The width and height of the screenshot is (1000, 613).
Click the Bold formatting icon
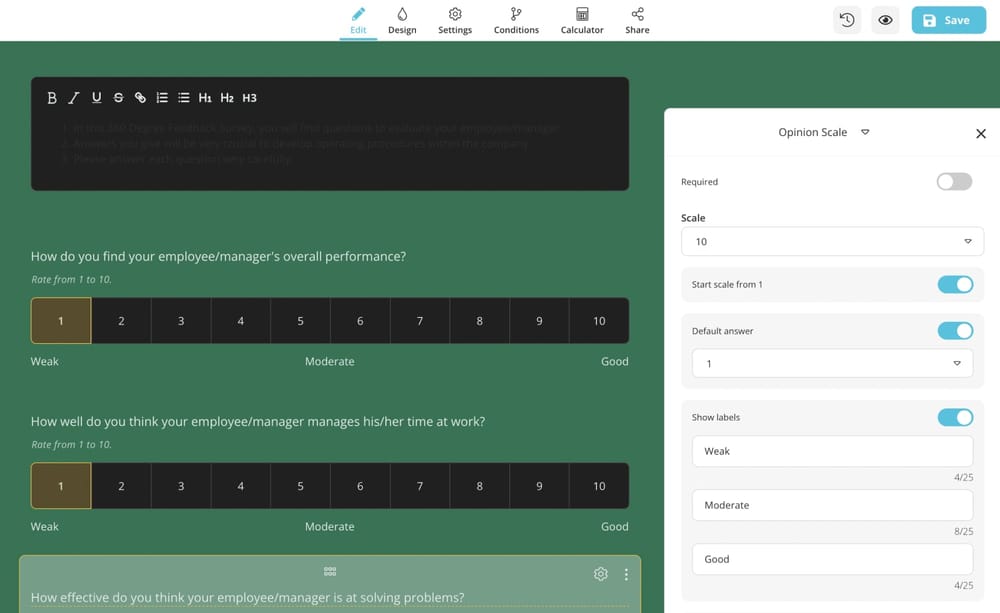coord(52,98)
